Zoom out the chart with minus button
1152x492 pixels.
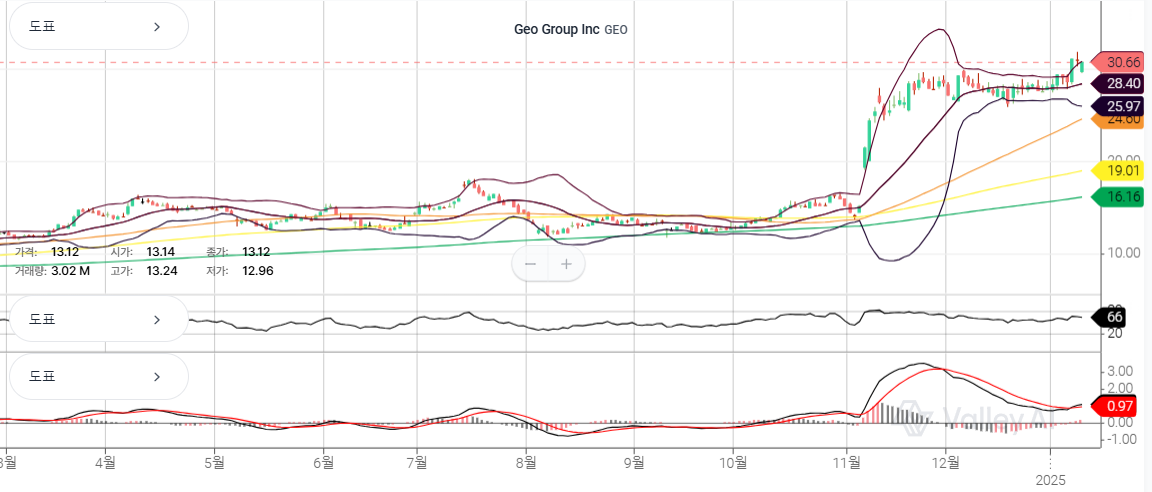pyautogui.click(x=531, y=264)
